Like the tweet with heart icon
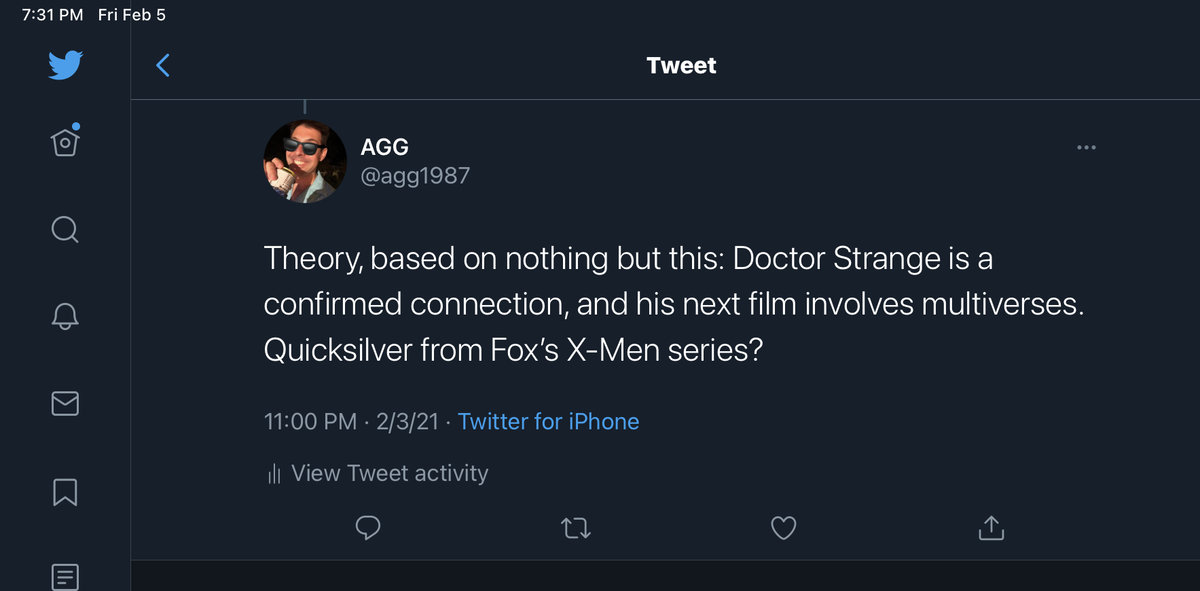Viewport: 1200px width, 591px height. [784, 527]
